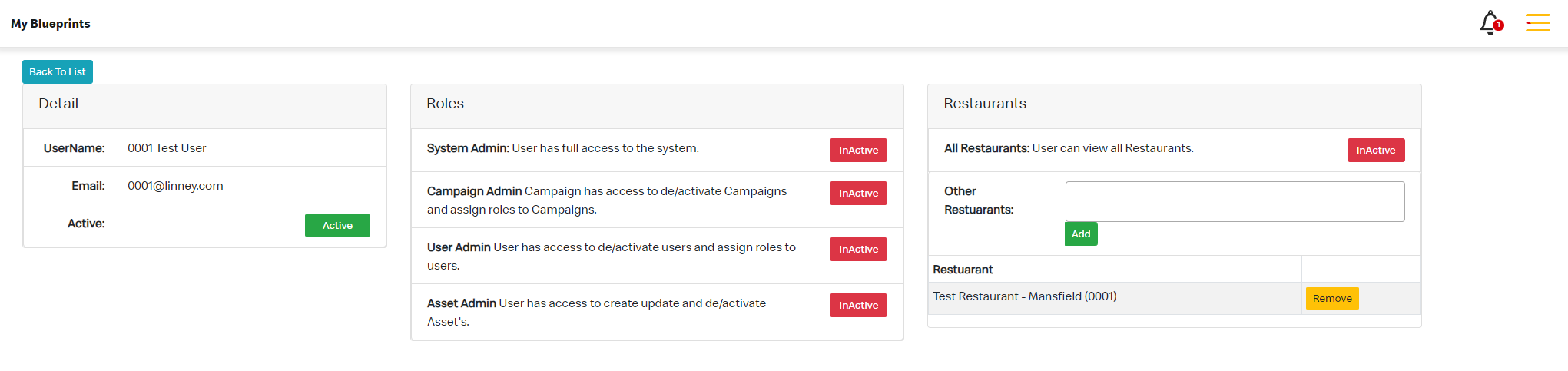Toggle the Asset Admin InActive button
The image size is (1568, 371).
[858, 306]
